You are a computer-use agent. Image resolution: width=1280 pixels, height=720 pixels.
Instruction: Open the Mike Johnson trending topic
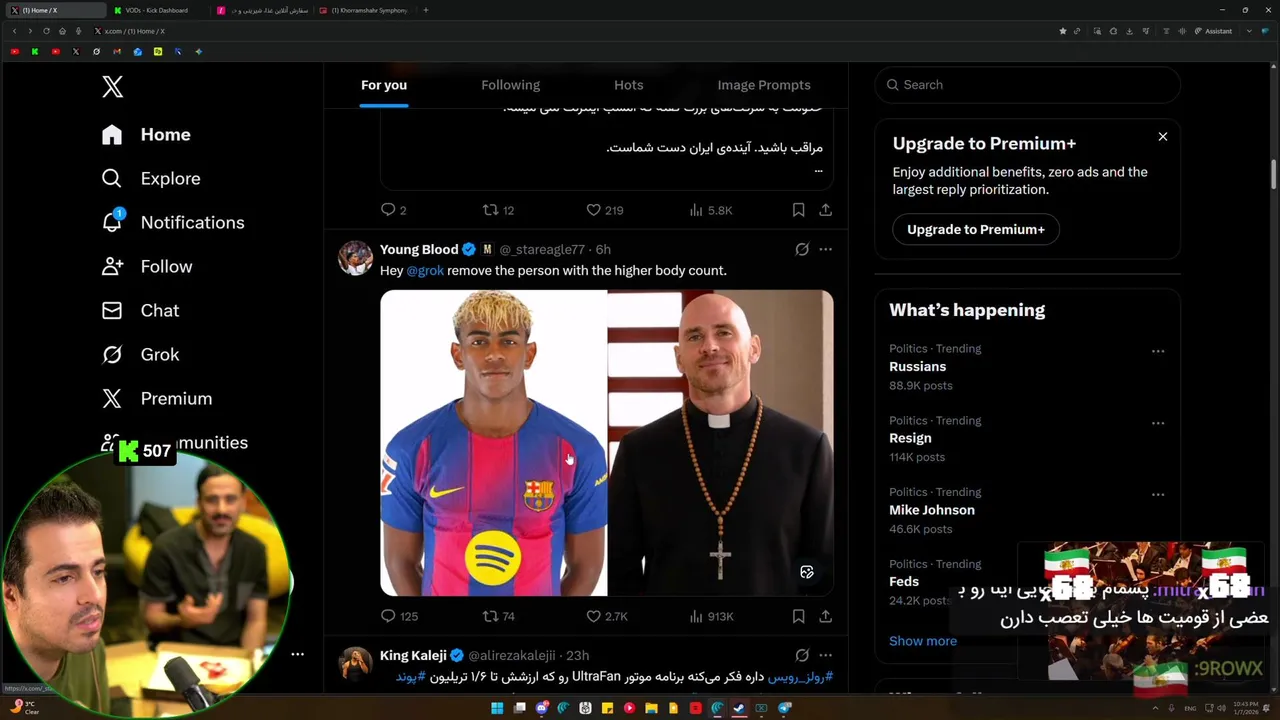(932, 510)
